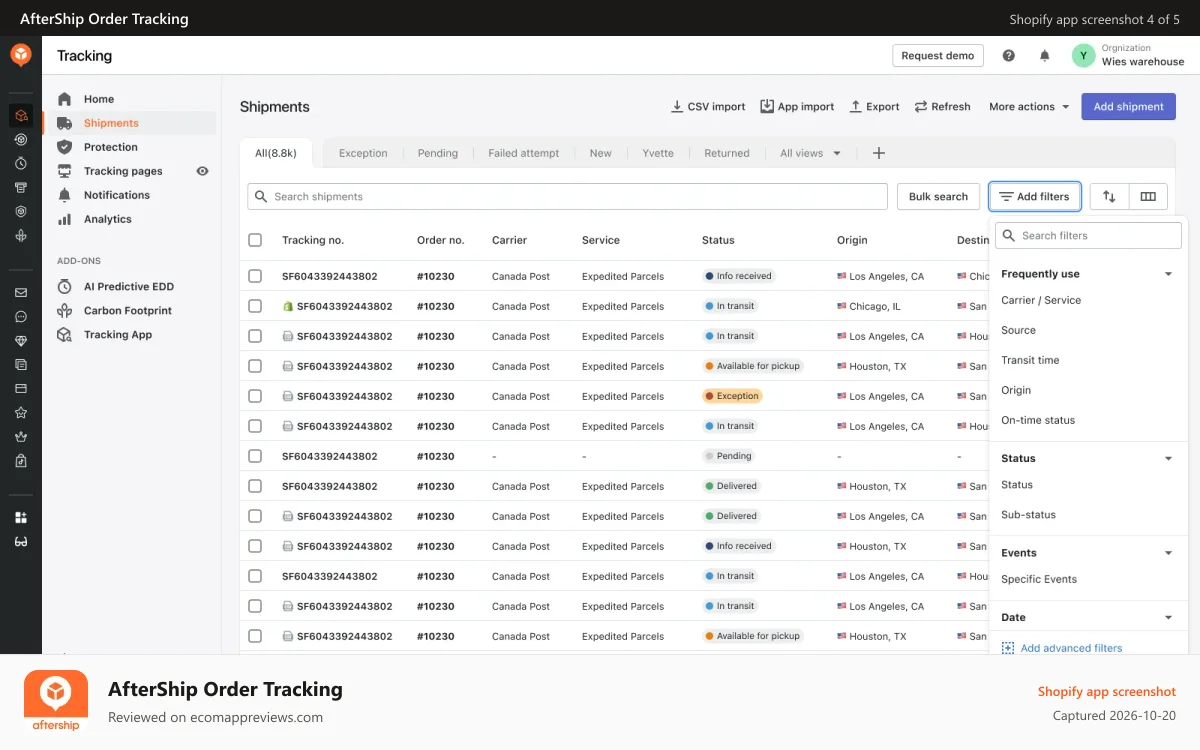The image size is (1200, 750).
Task: Open the apps grid icon in the dark rail
Action: (21, 517)
